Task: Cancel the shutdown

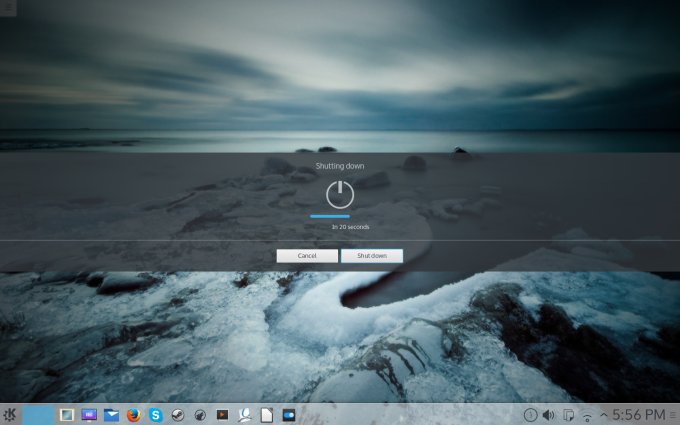Action: [x=307, y=256]
